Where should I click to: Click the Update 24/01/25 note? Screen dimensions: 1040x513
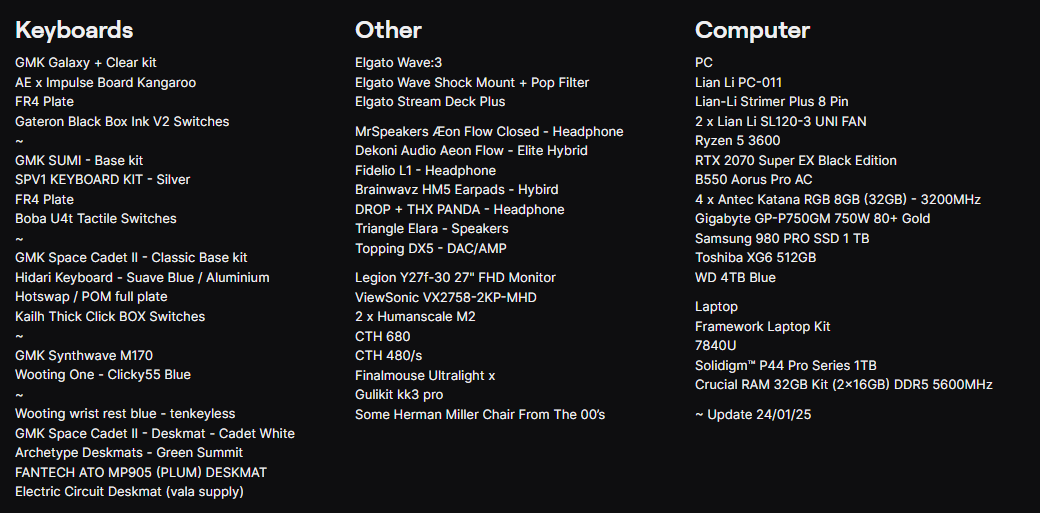tap(753, 414)
